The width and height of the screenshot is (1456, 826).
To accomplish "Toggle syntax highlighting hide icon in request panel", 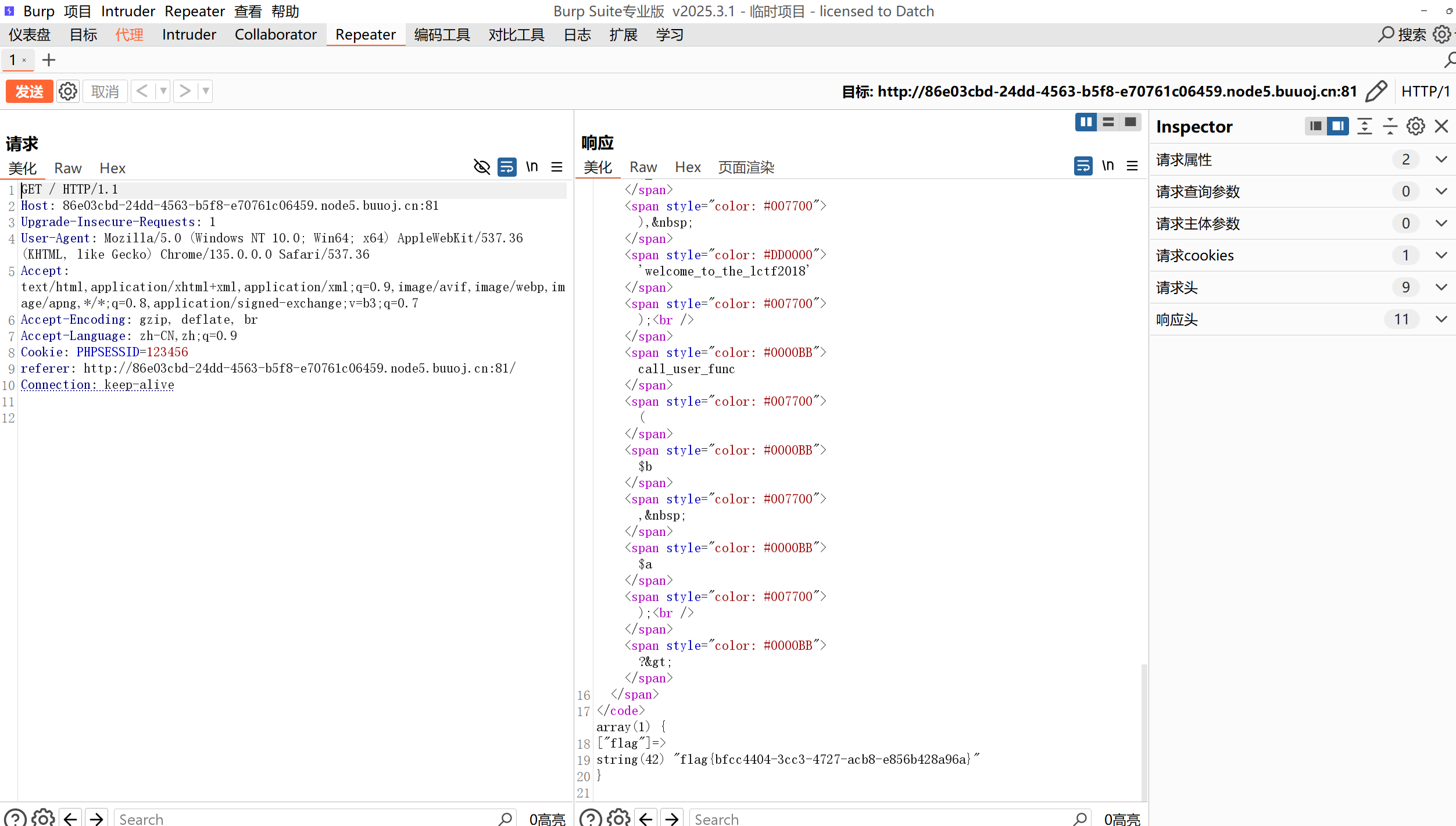I will pos(481,167).
